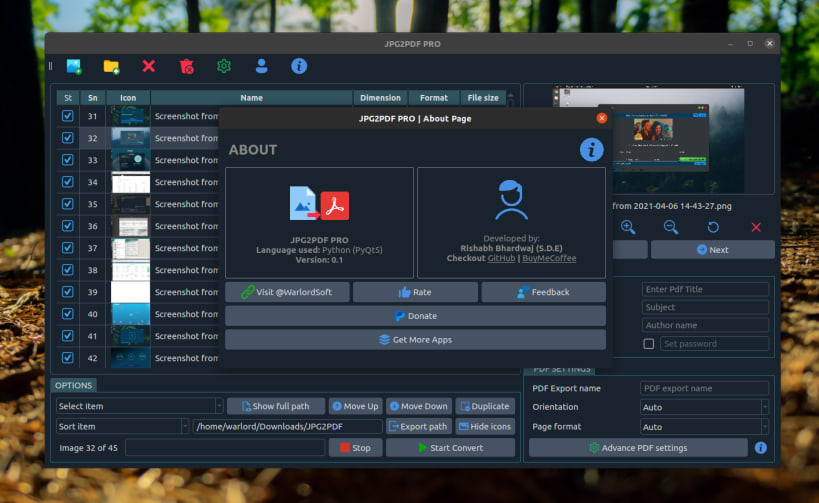Click the Donate button
The width and height of the screenshot is (819, 503).
click(x=415, y=316)
